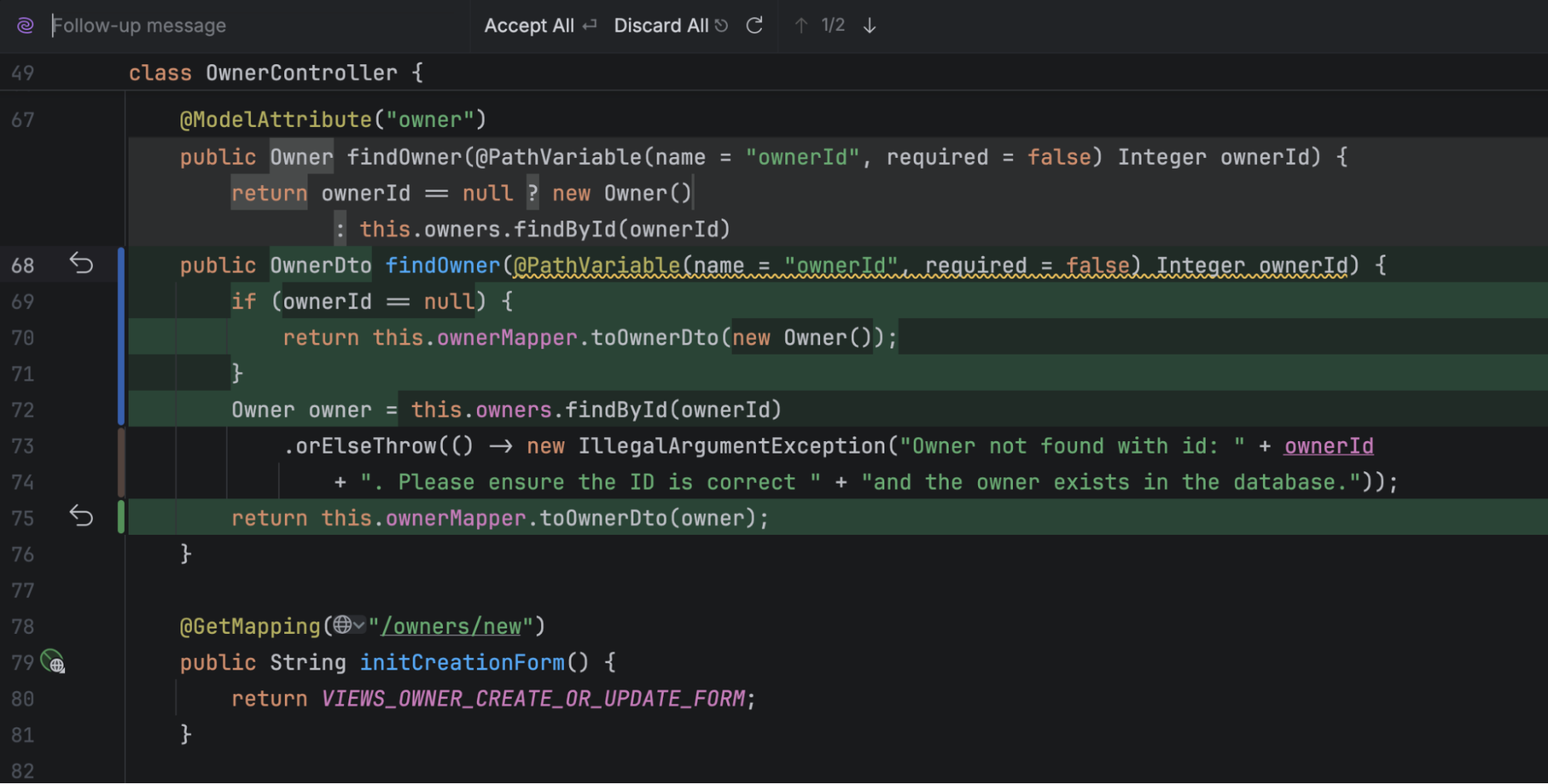
Task: Click line number 49
Action: click(22, 74)
